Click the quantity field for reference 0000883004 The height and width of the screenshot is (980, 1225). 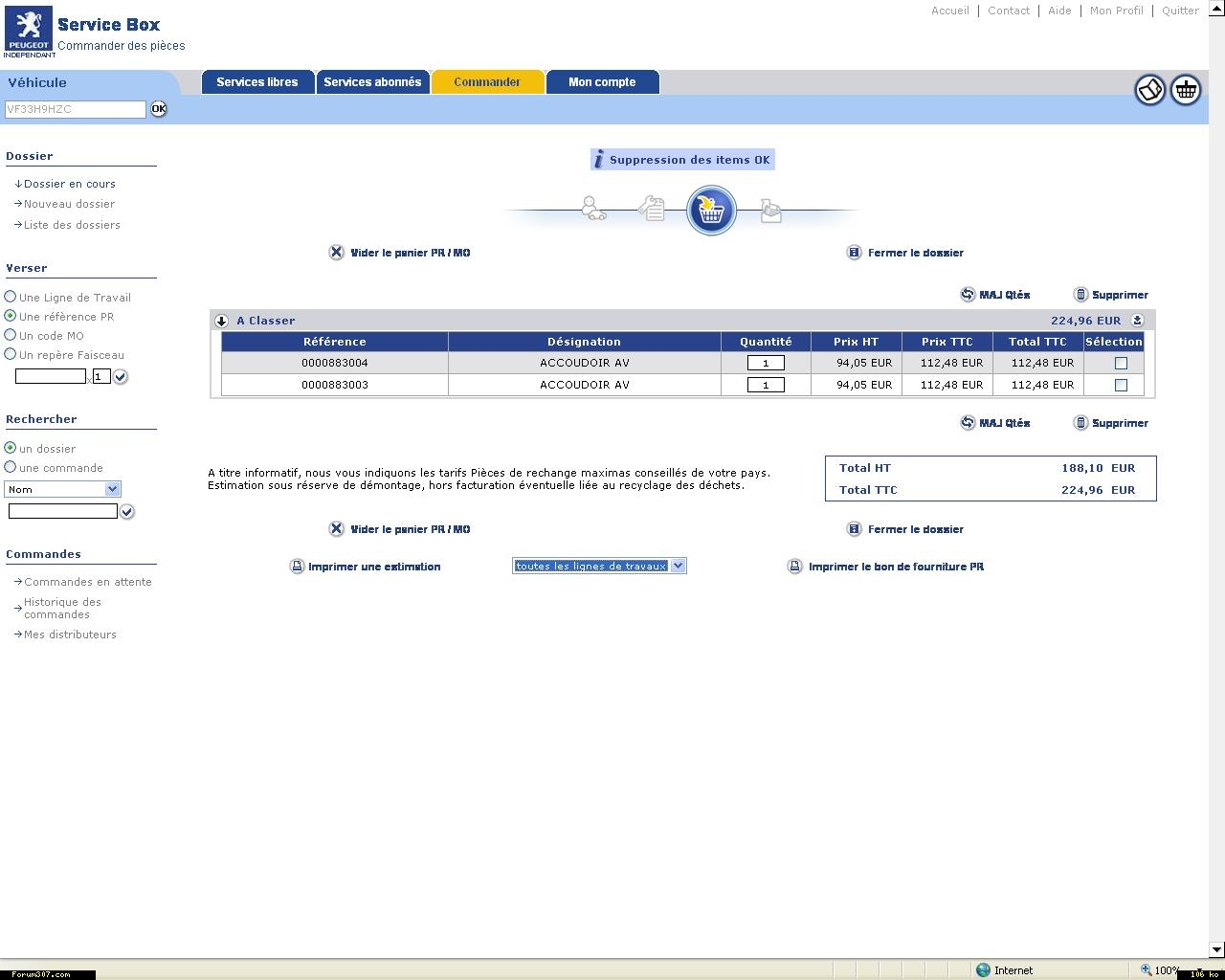(x=766, y=364)
